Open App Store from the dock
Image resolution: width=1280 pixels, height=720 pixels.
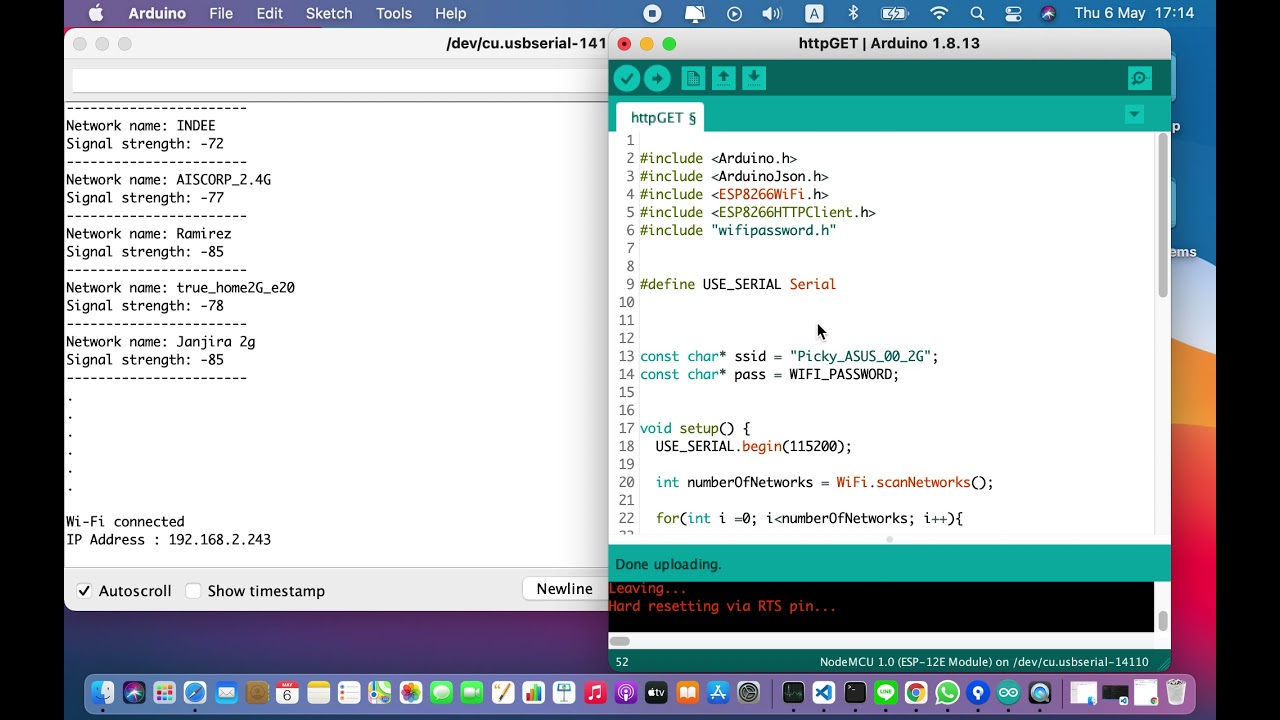coord(717,692)
